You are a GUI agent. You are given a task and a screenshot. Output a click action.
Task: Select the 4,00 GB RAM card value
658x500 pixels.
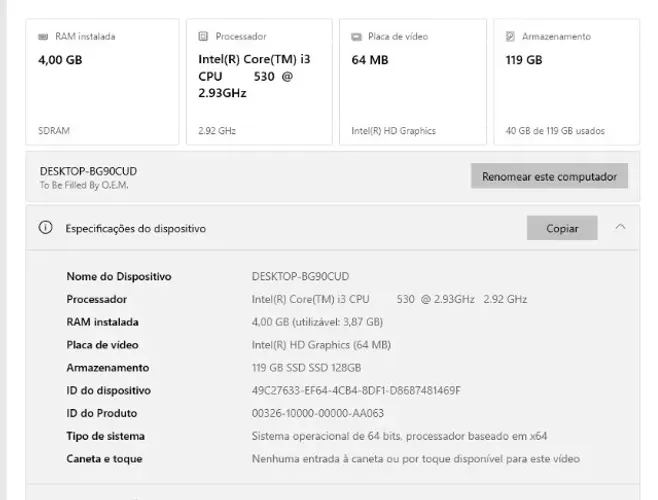tap(60, 60)
